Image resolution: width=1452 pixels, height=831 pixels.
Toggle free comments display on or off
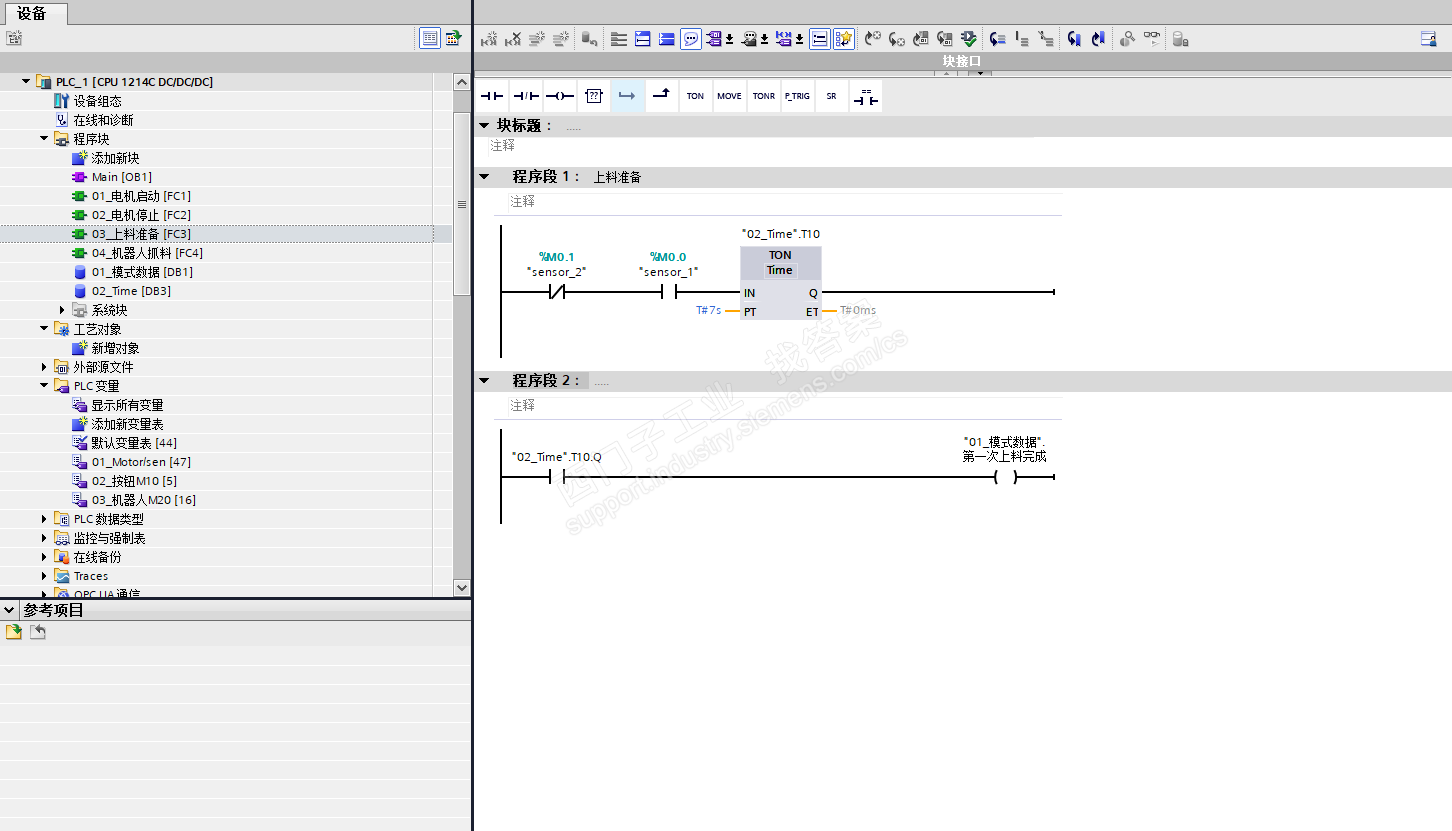691,39
